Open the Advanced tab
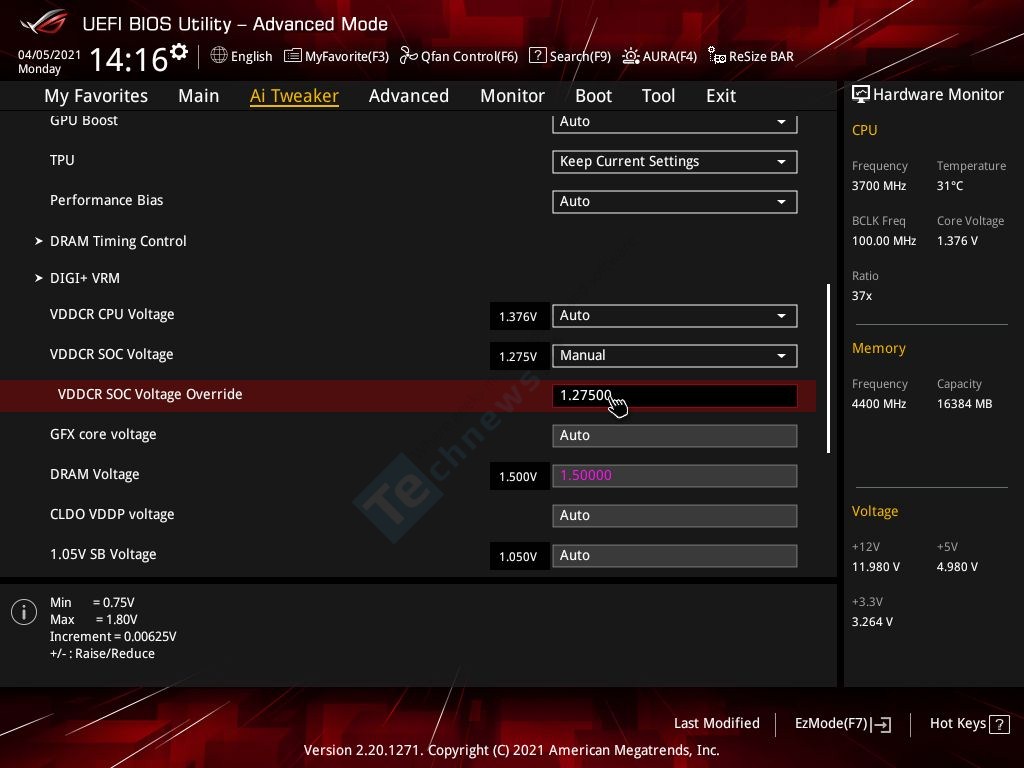The image size is (1024, 768). pos(409,96)
